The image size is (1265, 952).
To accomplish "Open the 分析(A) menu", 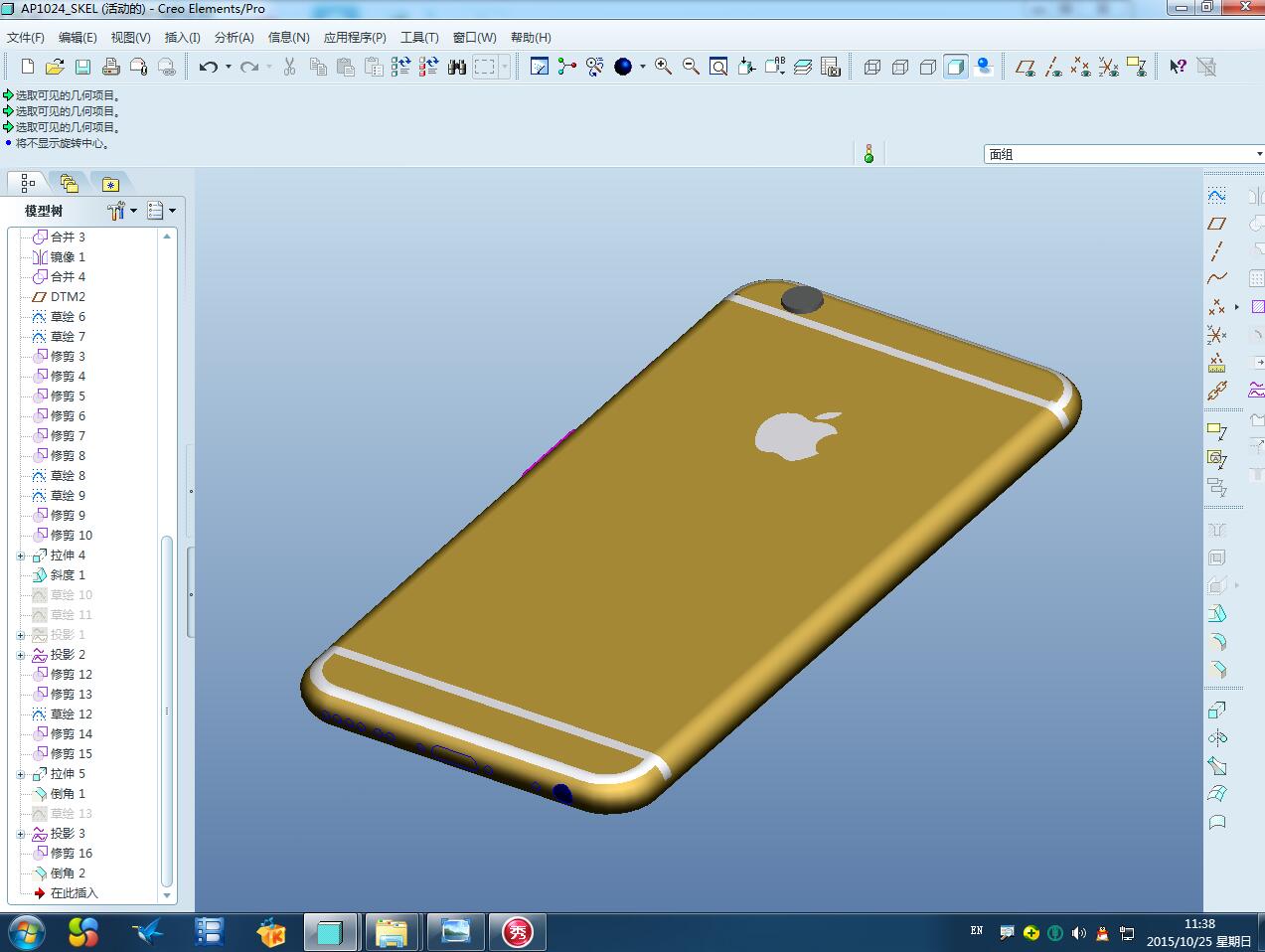I will tap(234, 38).
